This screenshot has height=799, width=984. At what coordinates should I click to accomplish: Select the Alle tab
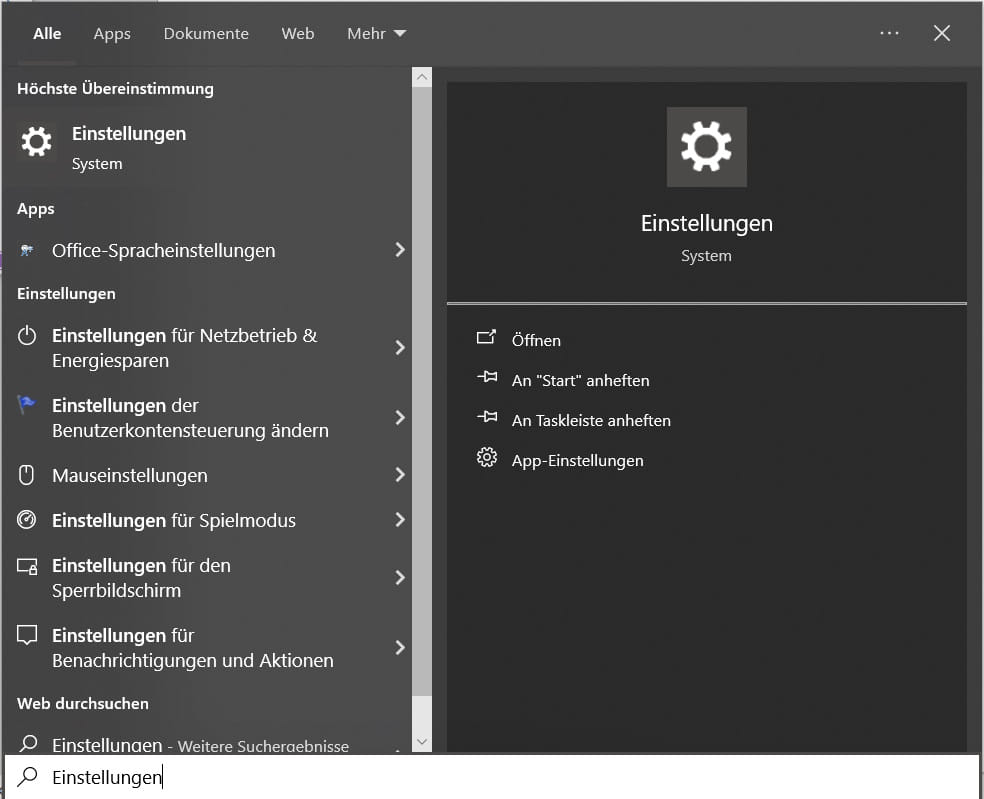coord(47,33)
